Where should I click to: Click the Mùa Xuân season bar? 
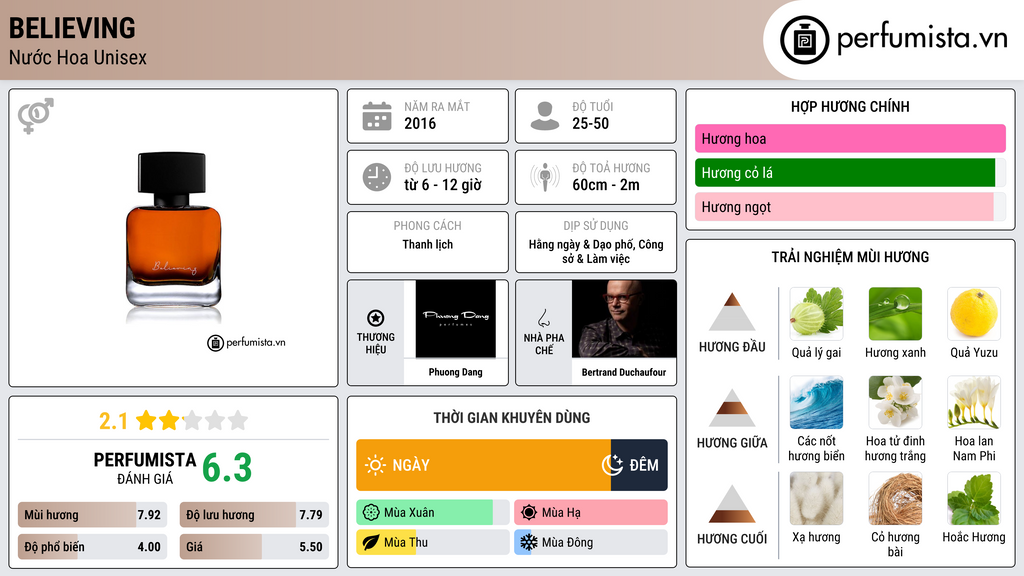(432, 513)
